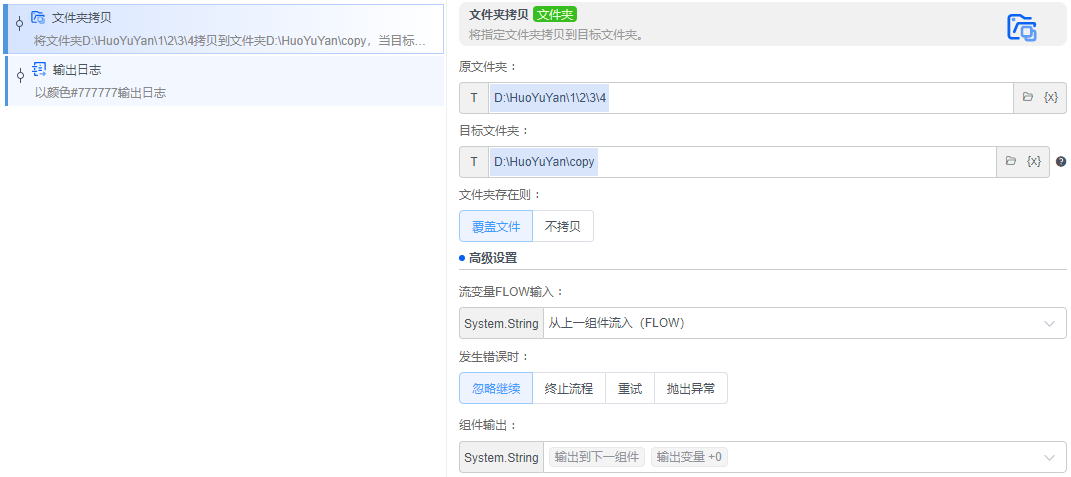Choose 忽略继续 on error
This screenshot has height=477, width=1071.
click(496, 388)
